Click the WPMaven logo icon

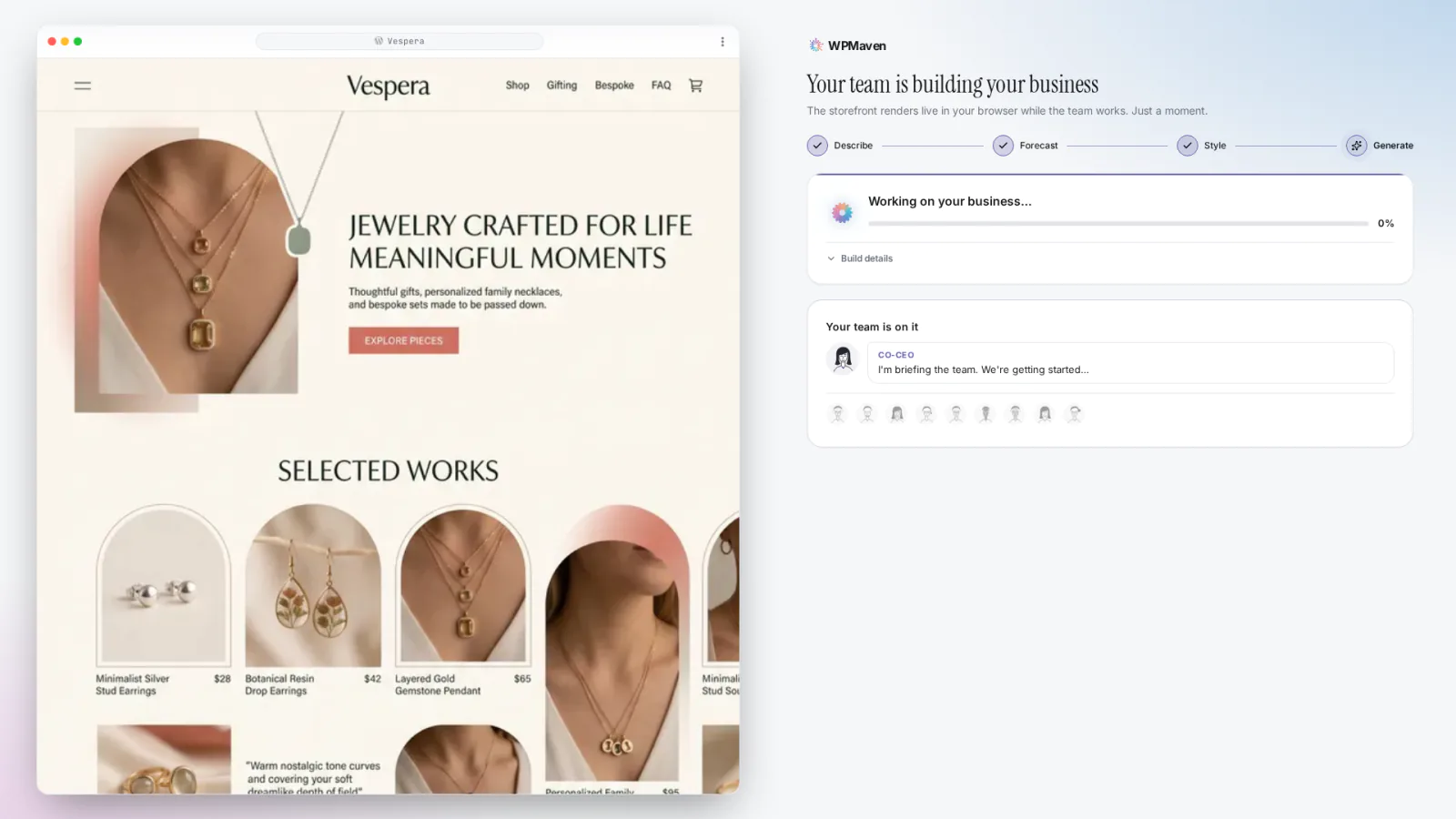(x=815, y=45)
